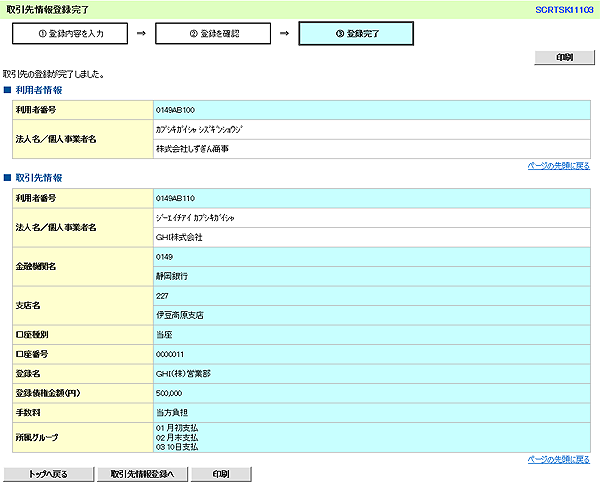Click amount value 500,000
Image resolution: width=600 pixels, height=488 pixels.
(169, 393)
